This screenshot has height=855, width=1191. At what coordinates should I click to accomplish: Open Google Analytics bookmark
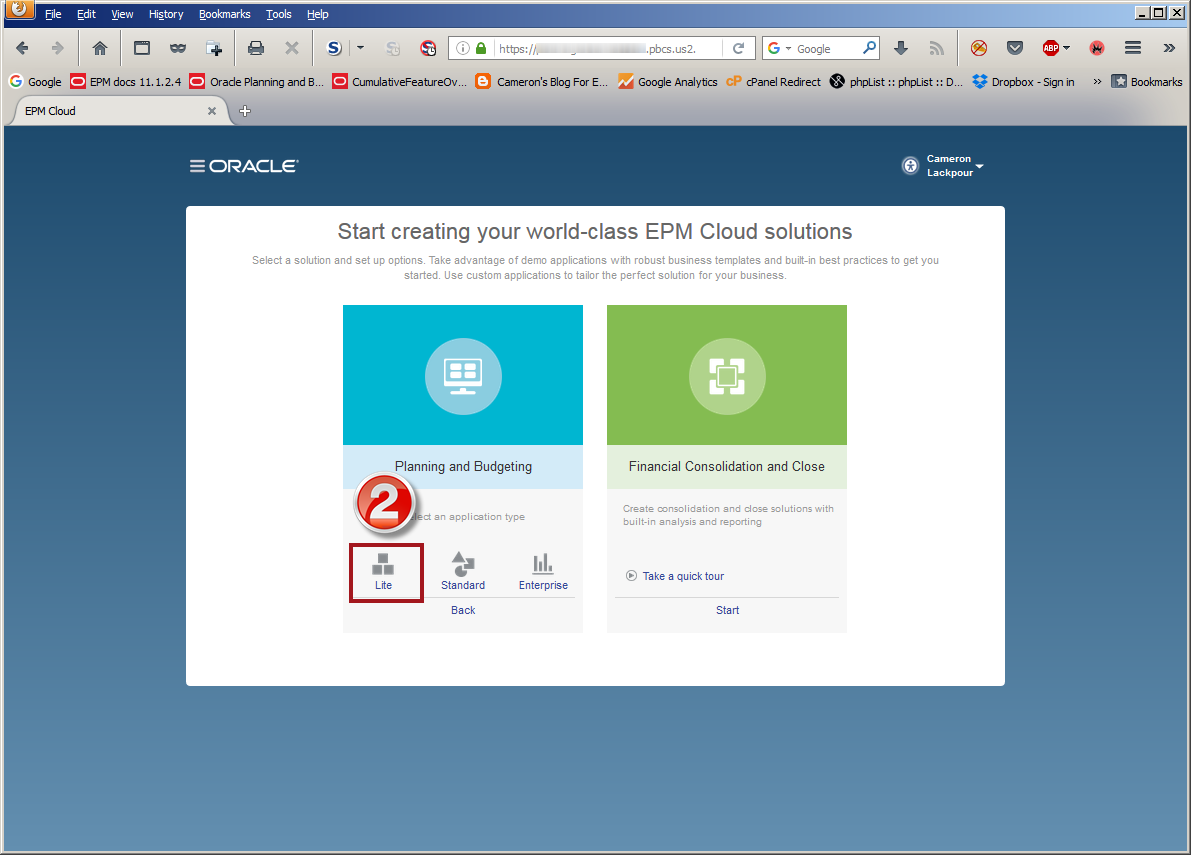[668, 81]
